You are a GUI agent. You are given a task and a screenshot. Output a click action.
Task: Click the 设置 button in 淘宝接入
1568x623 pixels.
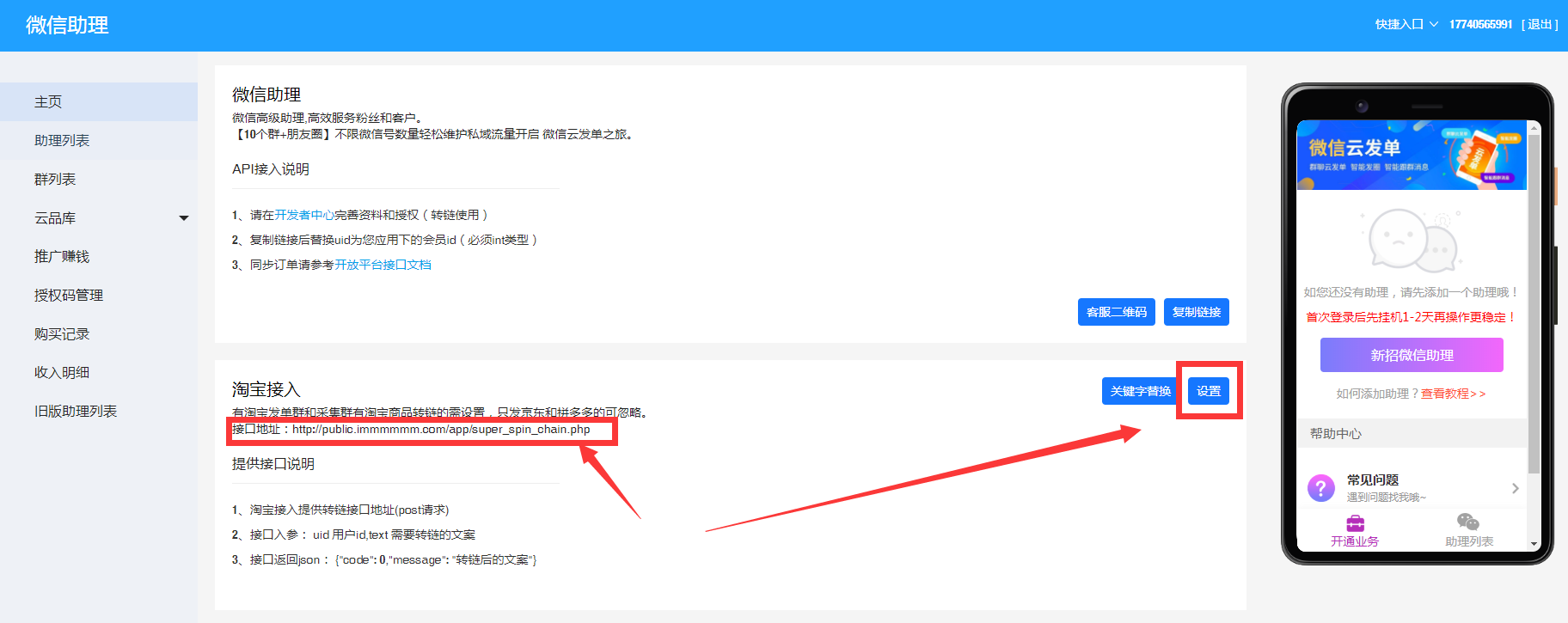[x=1209, y=391]
